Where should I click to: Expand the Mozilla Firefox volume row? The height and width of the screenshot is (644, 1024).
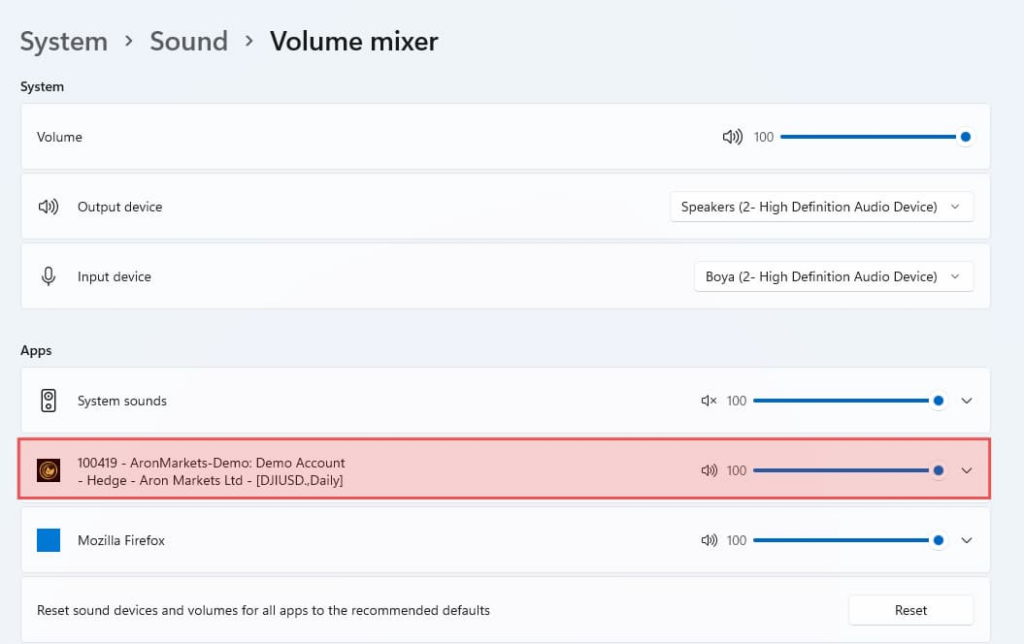tap(966, 540)
